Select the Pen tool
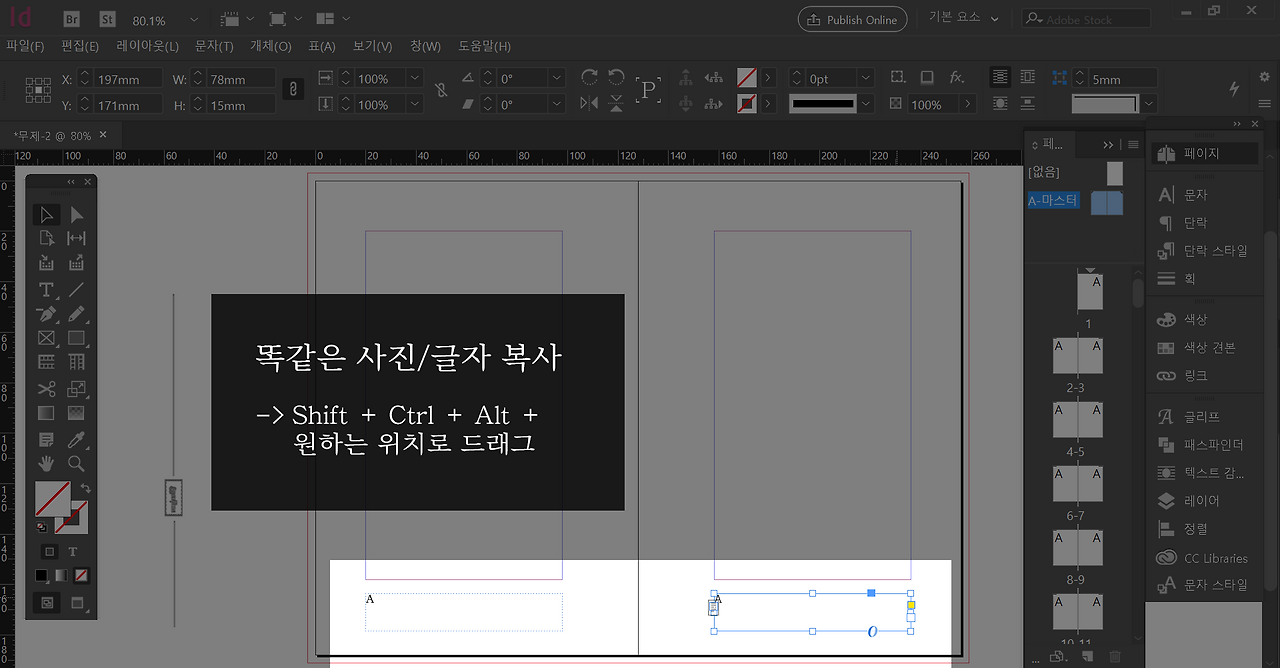 point(46,314)
